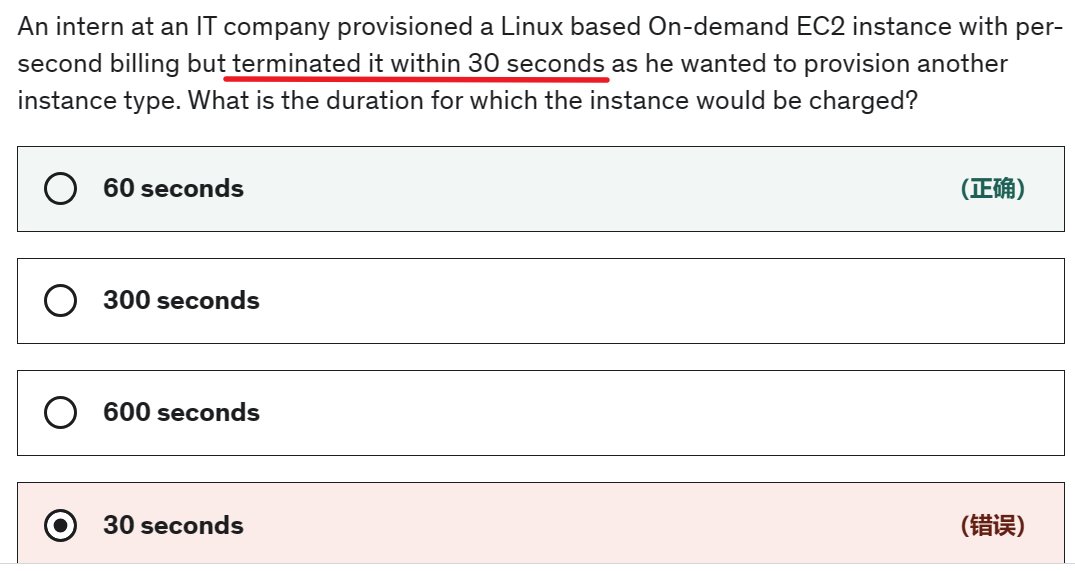Click the selected 30 seconds radio button

point(61,526)
